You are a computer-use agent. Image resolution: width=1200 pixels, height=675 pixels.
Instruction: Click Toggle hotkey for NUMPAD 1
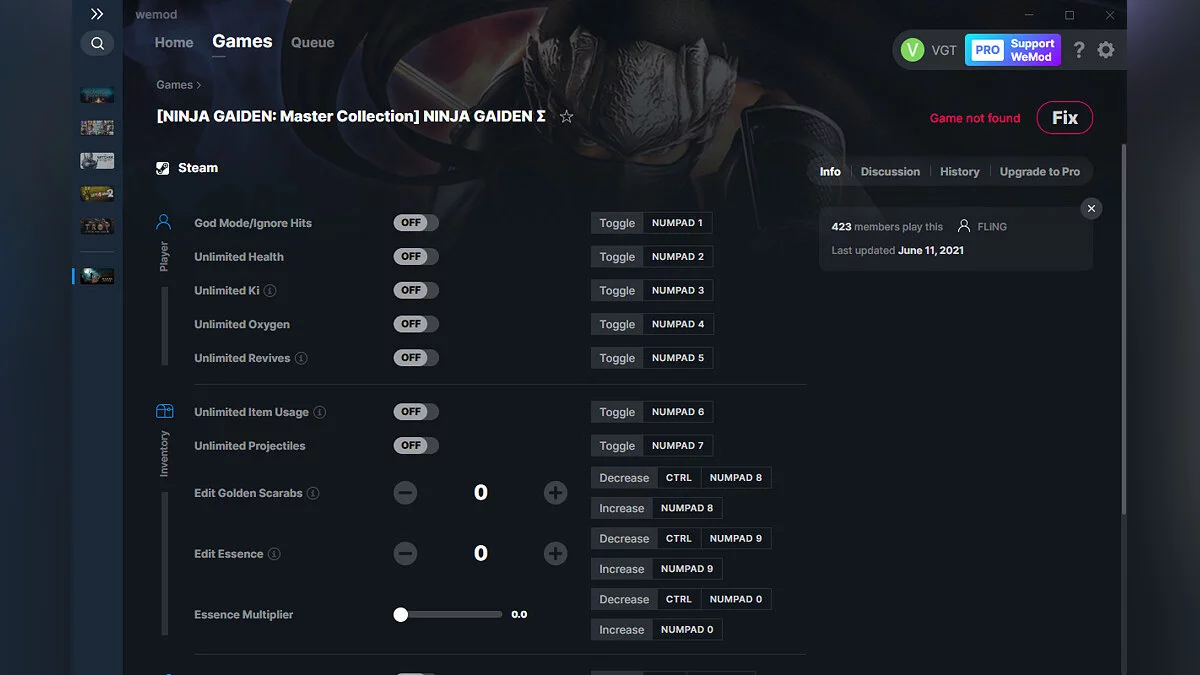(651, 223)
